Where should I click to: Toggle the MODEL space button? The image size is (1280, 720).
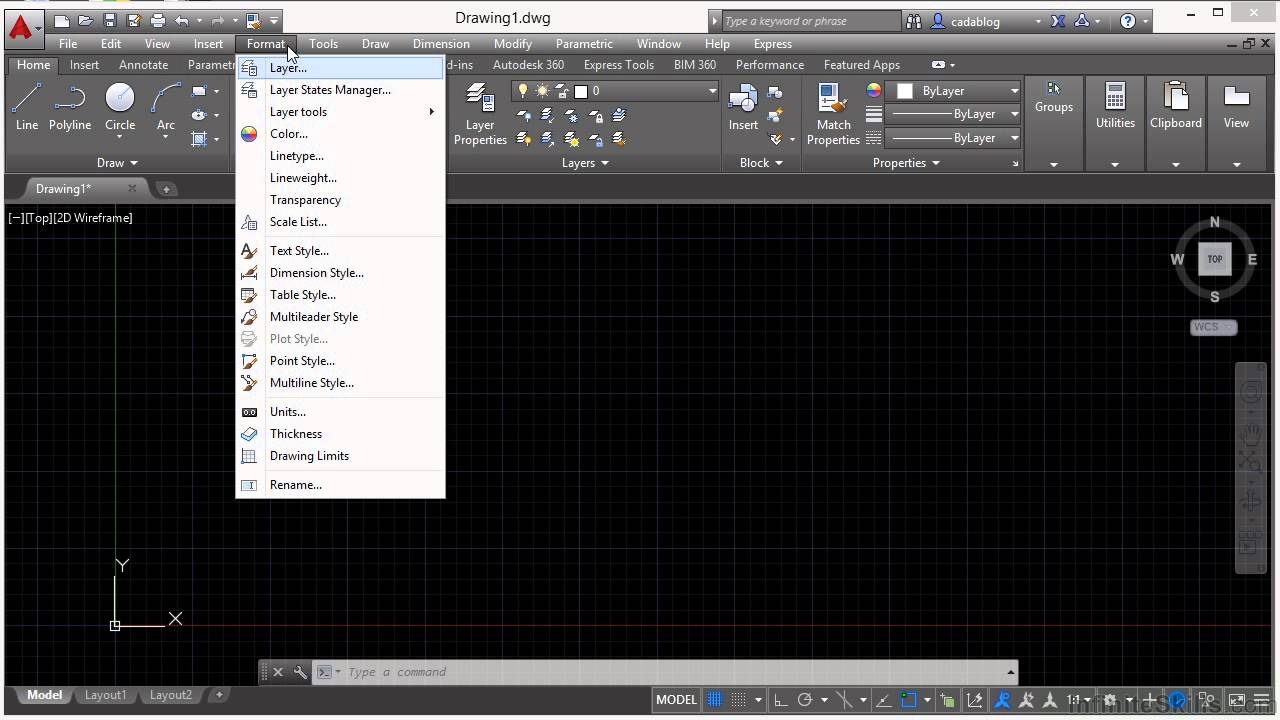click(x=676, y=700)
